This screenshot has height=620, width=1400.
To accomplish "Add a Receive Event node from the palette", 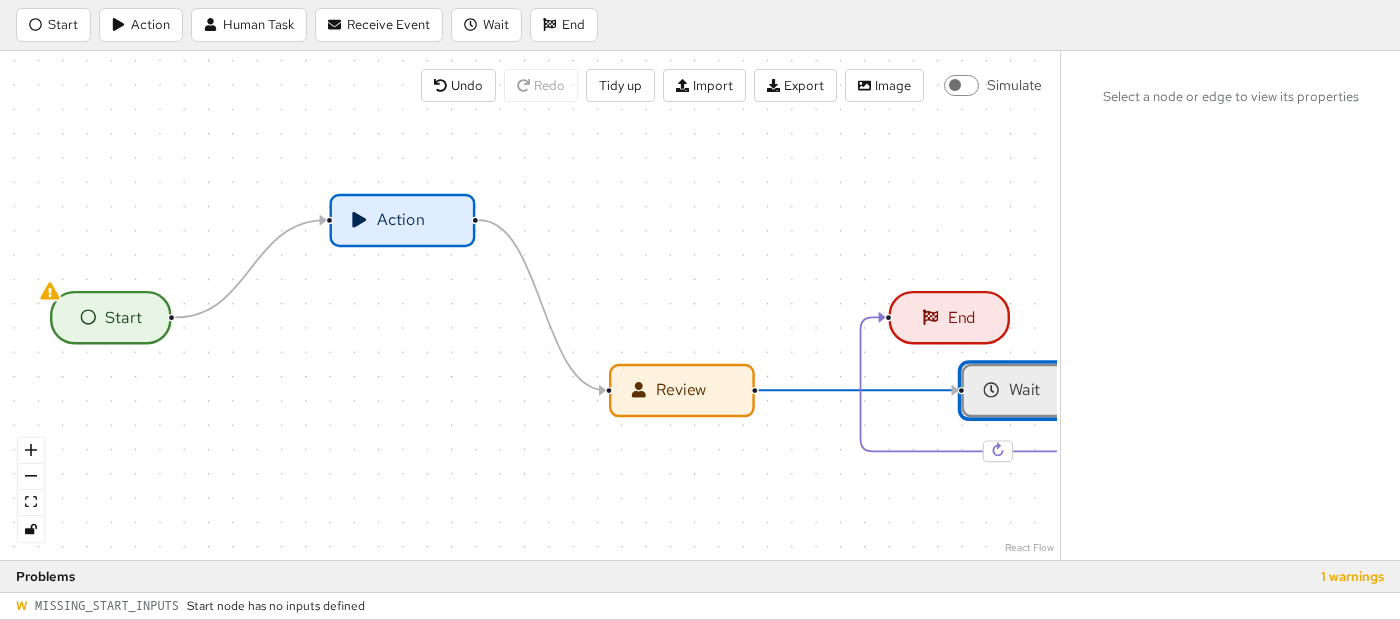I will click(379, 25).
